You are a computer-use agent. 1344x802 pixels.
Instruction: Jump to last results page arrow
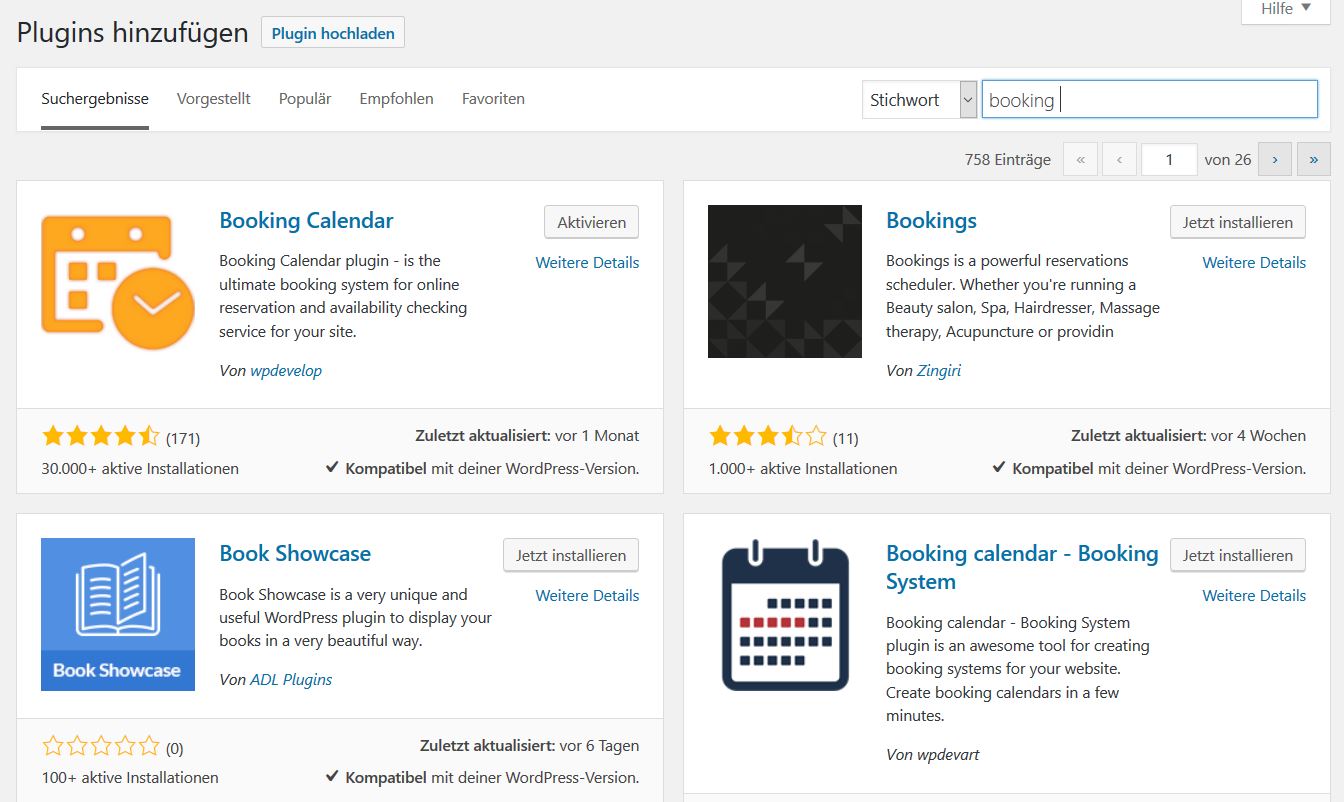point(1313,159)
